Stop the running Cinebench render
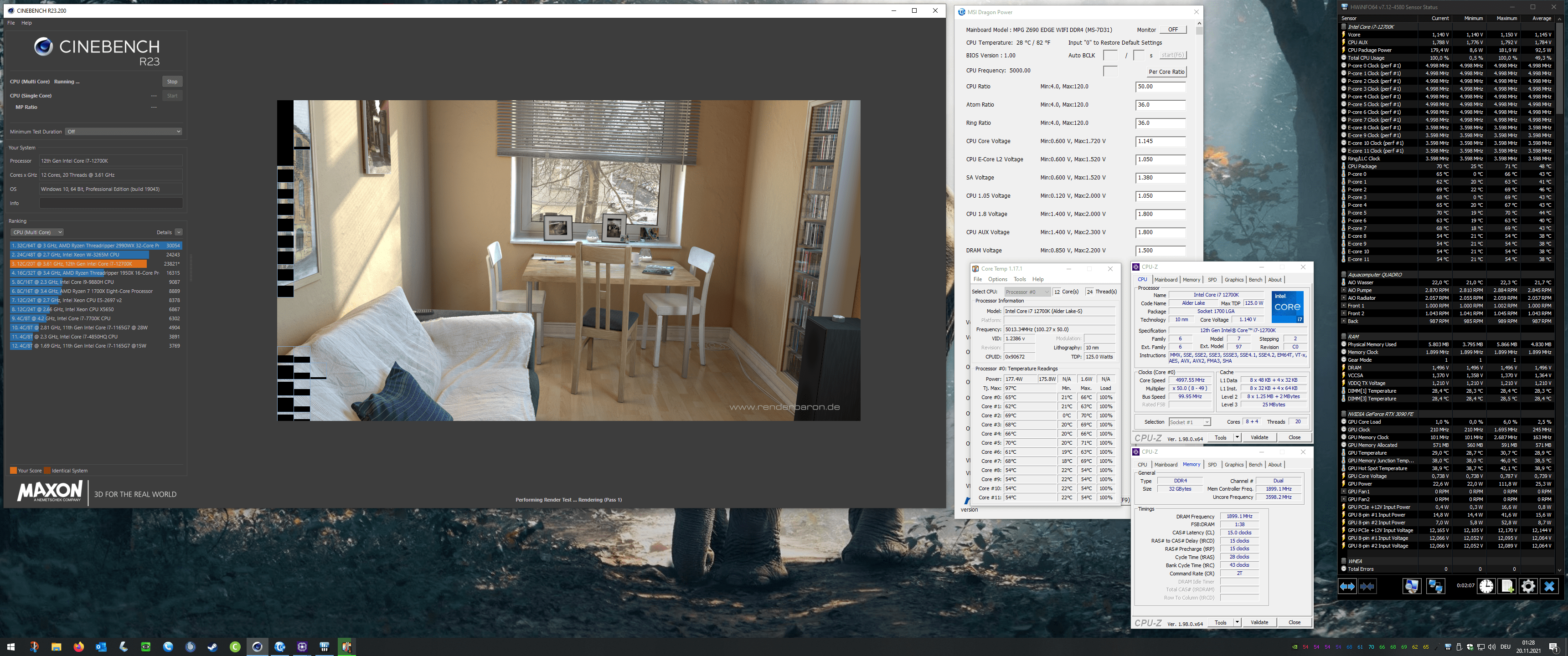The height and width of the screenshot is (656, 1568). (172, 82)
